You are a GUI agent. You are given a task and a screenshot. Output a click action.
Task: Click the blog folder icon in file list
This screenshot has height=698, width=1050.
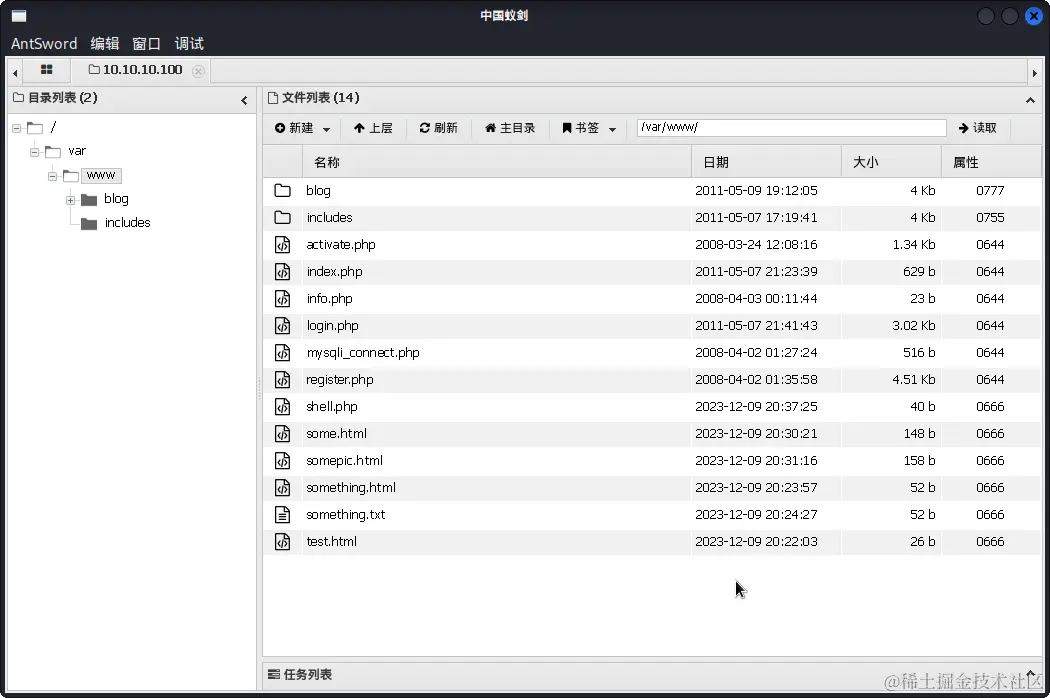coord(283,190)
